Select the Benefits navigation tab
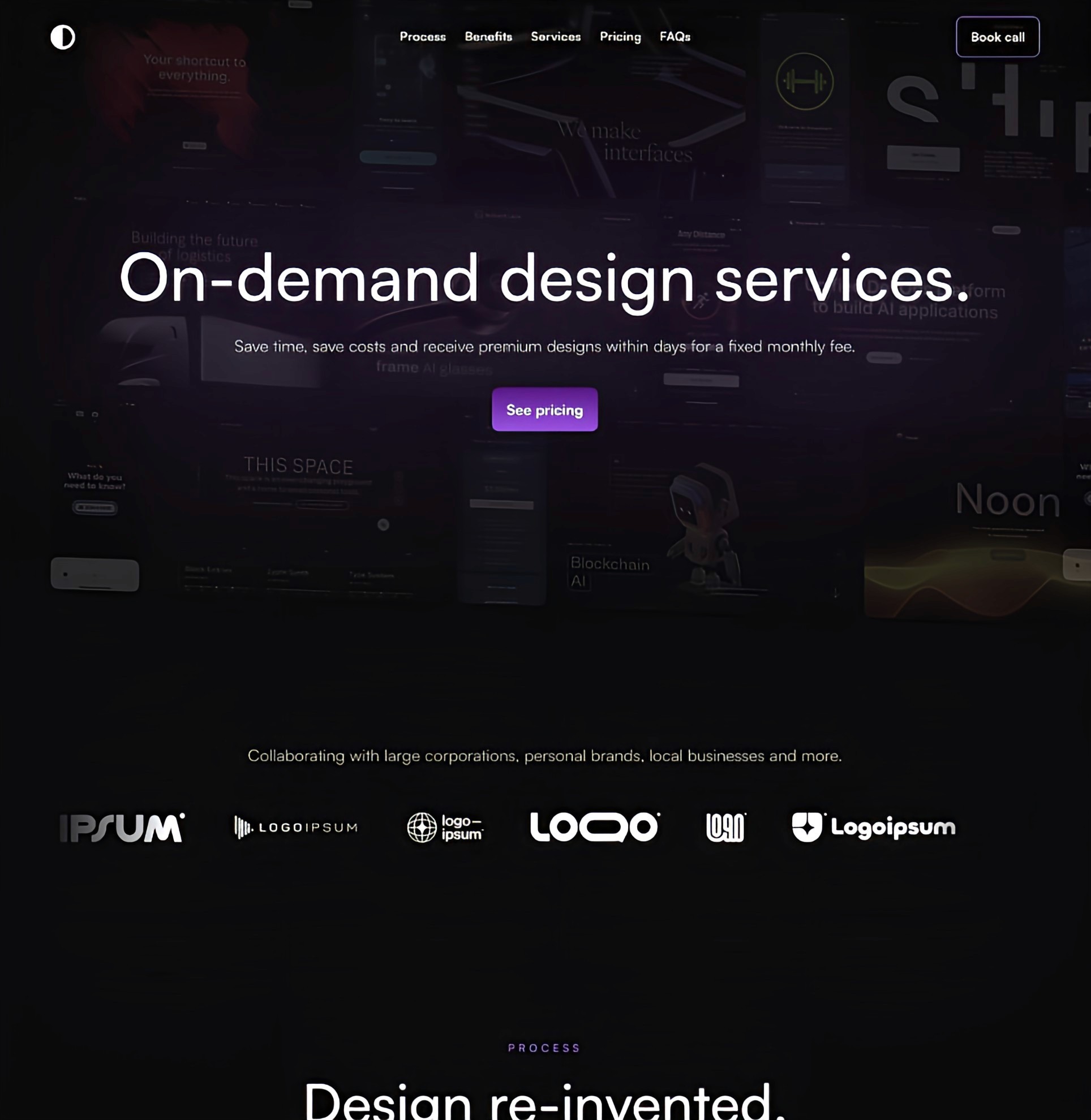Screen dimensions: 1091x1120 click(488, 36)
